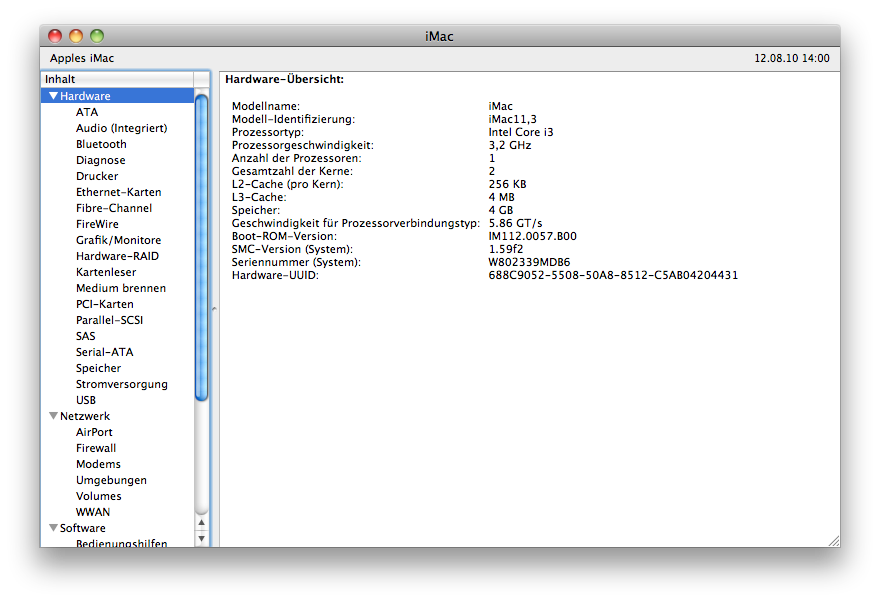Select Firewall entry
The width and height of the screenshot is (880, 602).
(96, 448)
